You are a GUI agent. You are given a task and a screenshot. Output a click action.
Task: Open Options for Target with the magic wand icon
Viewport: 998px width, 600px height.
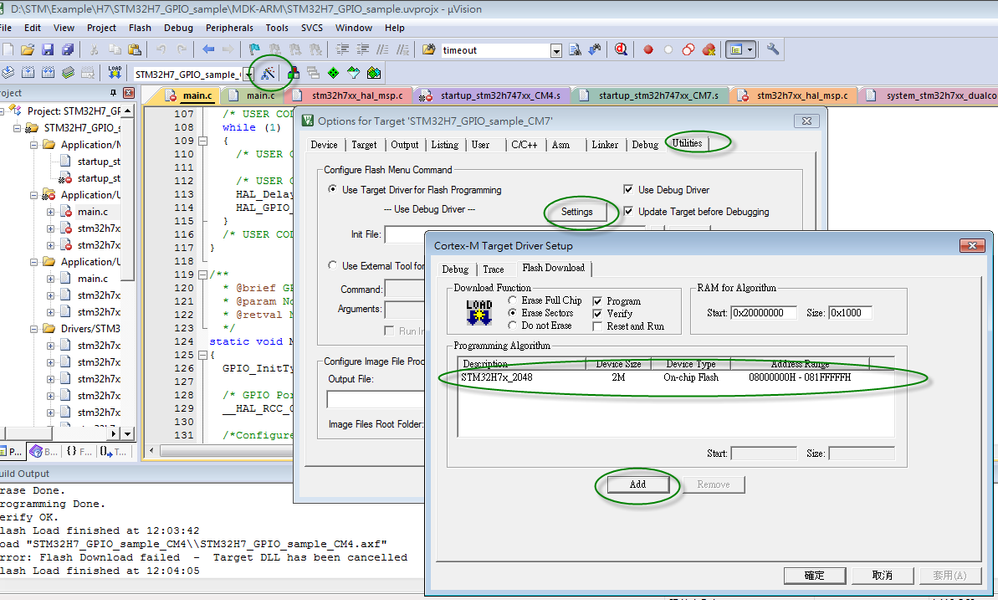pos(268,73)
